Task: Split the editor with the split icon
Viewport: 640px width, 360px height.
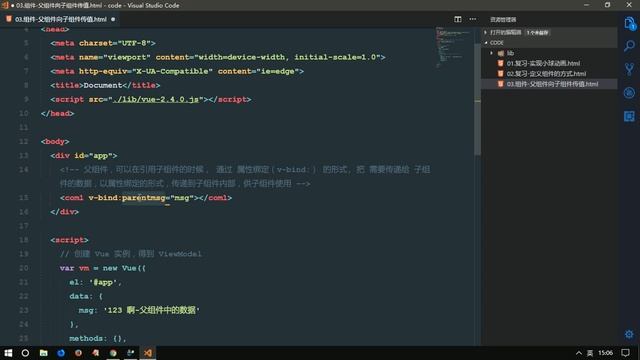Action: pyautogui.click(x=458, y=19)
